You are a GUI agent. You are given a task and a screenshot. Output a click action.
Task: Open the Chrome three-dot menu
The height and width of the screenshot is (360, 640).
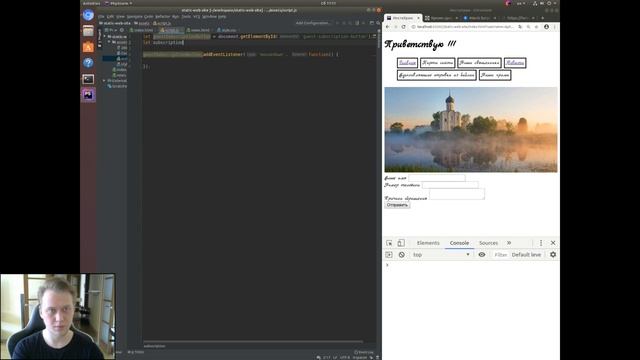point(555,27)
